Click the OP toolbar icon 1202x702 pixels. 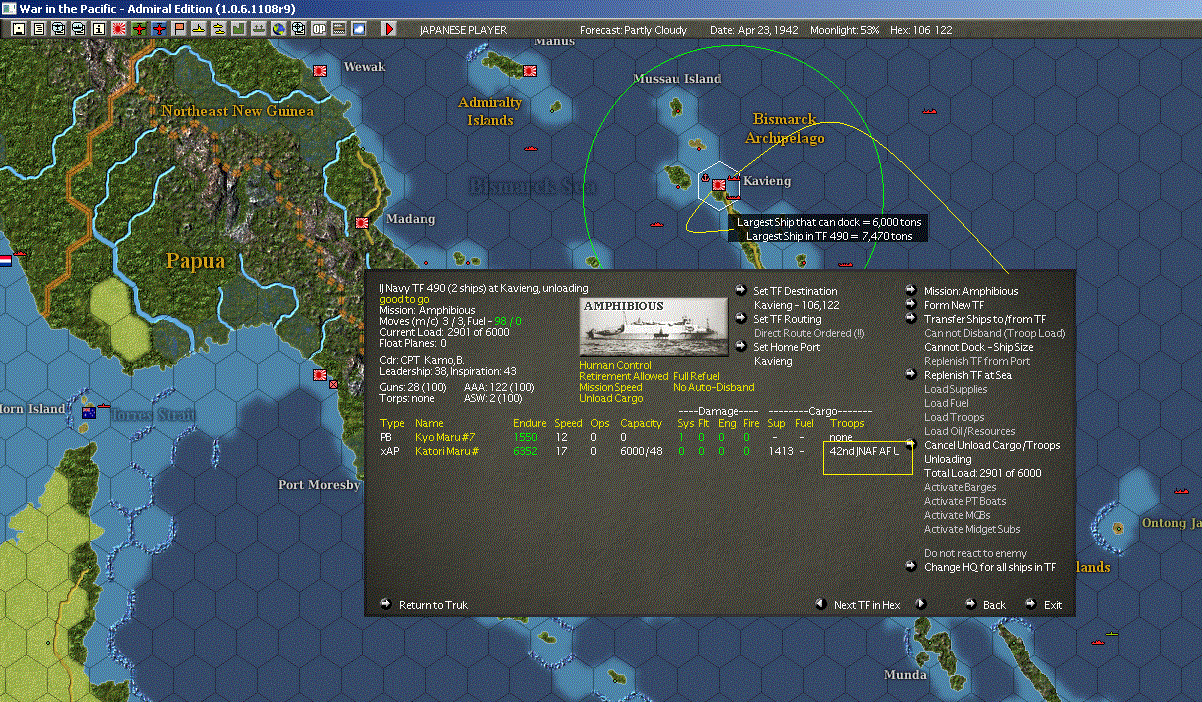pyautogui.click(x=319, y=29)
